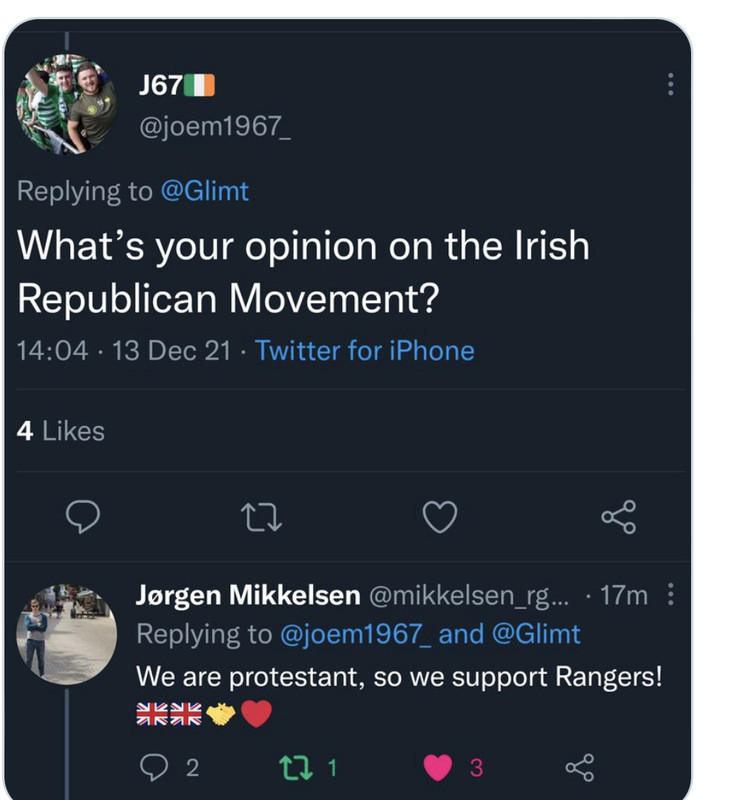730x800 pixels.
Task: Open more options on Jørgen Mikkelsen's reply
Action: [x=670, y=596]
